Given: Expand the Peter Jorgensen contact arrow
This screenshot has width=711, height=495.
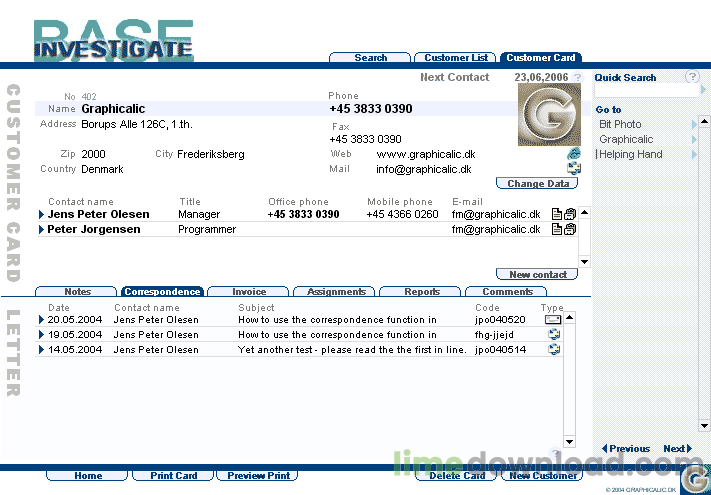Looking at the screenshot, I should 42,229.
